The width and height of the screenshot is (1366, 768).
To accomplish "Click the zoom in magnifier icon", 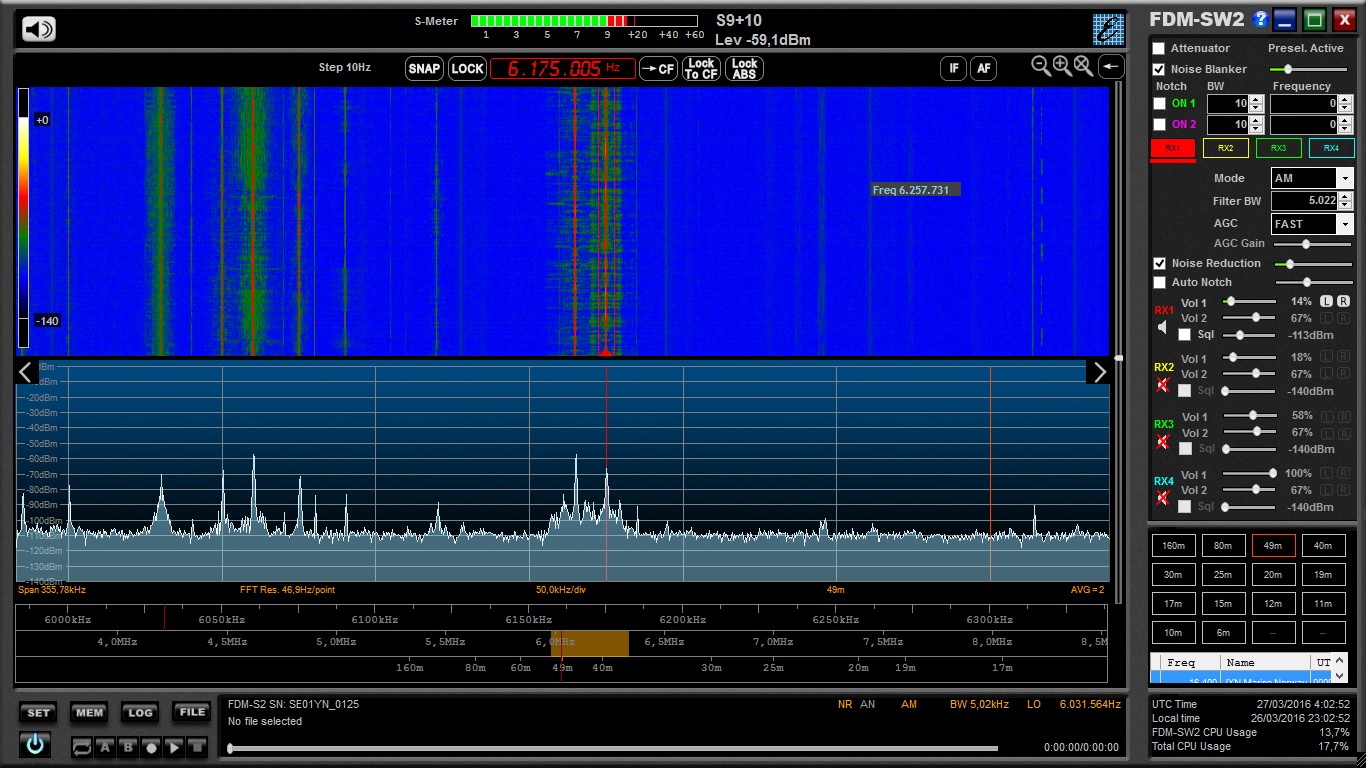I will click(1062, 67).
